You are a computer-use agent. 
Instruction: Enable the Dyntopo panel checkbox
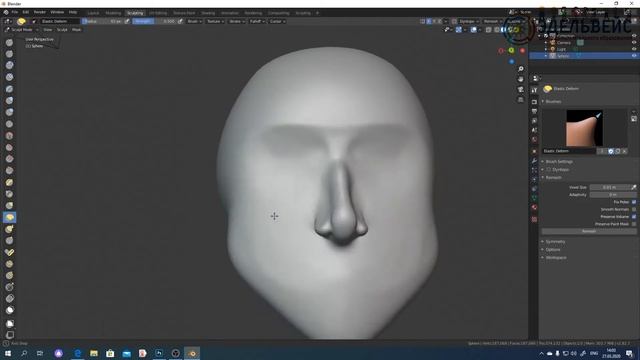549,169
